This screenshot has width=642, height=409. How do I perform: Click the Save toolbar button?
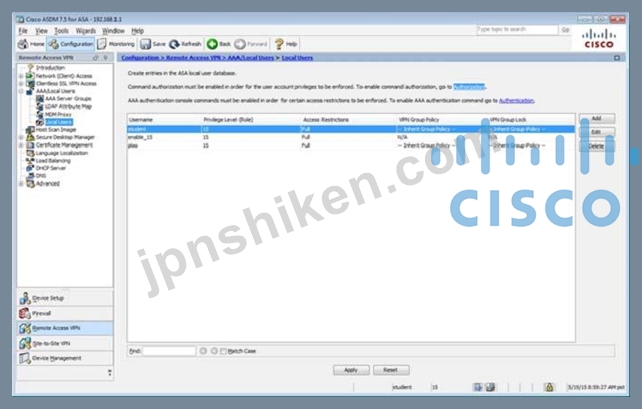(x=153, y=44)
